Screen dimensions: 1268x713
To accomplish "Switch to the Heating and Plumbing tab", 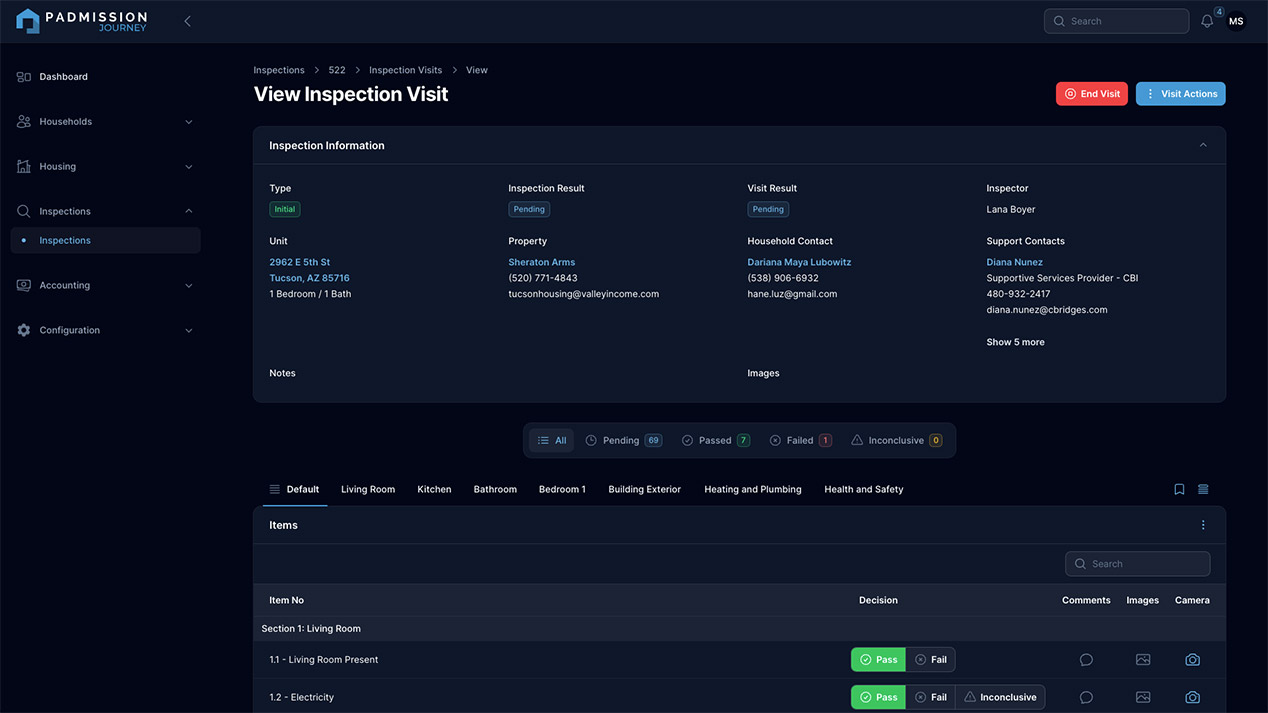I will coord(753,490).
